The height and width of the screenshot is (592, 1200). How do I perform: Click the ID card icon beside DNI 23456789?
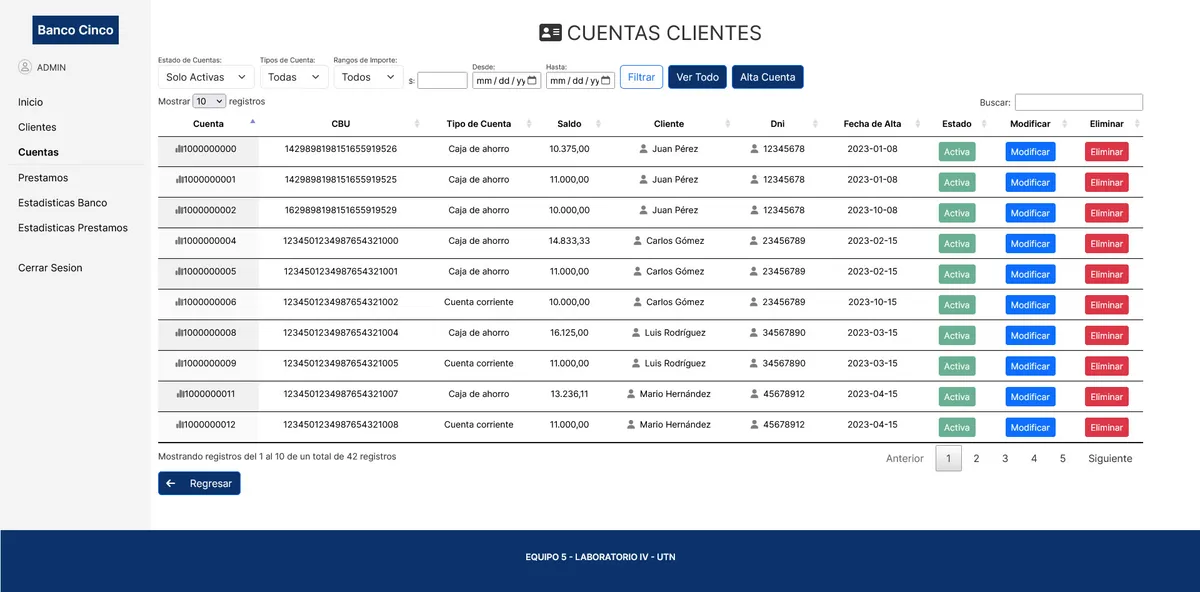click(751, 243)
